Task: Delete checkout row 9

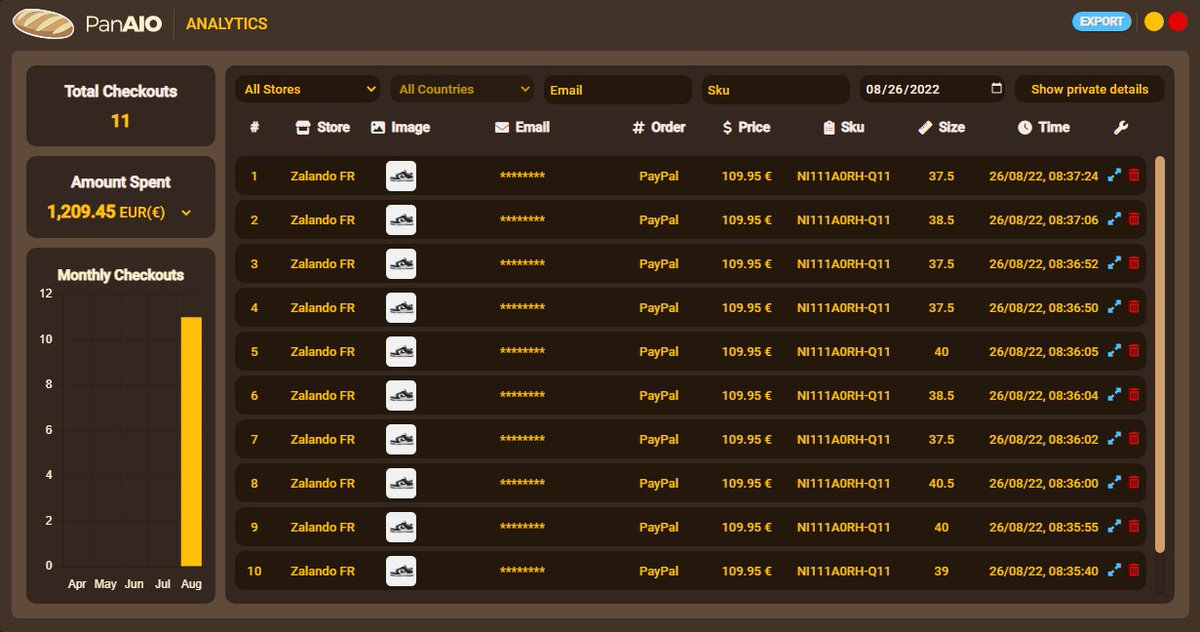Action: tap(1134, 527)
